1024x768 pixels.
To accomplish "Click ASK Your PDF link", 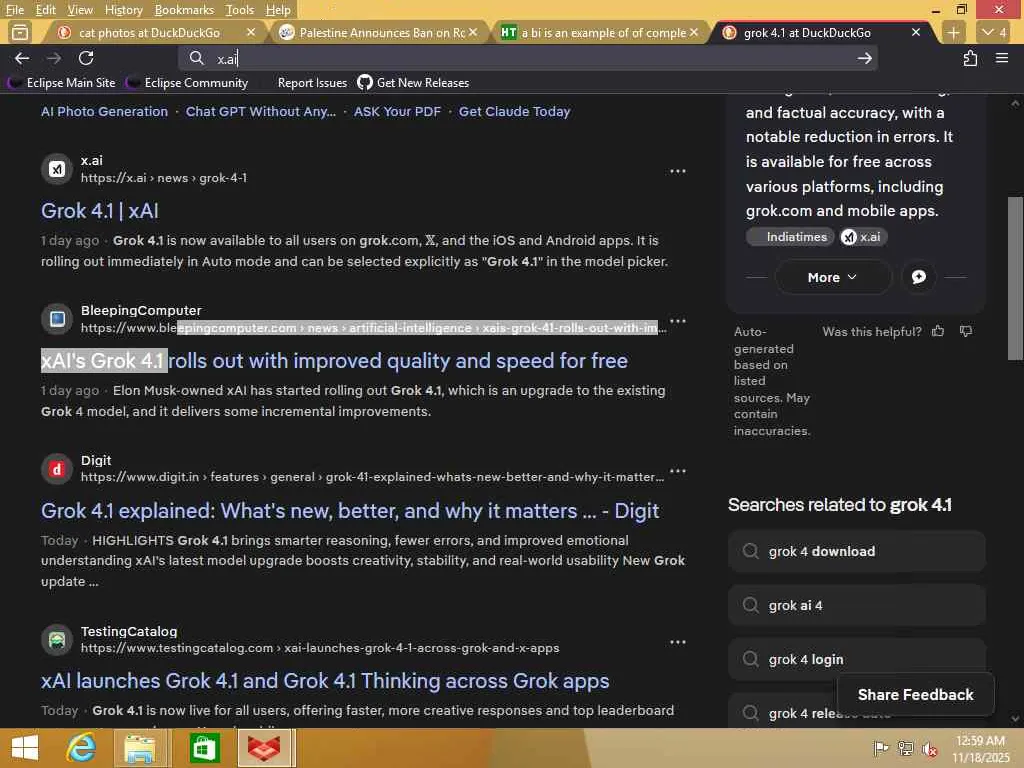I will 397,112.
